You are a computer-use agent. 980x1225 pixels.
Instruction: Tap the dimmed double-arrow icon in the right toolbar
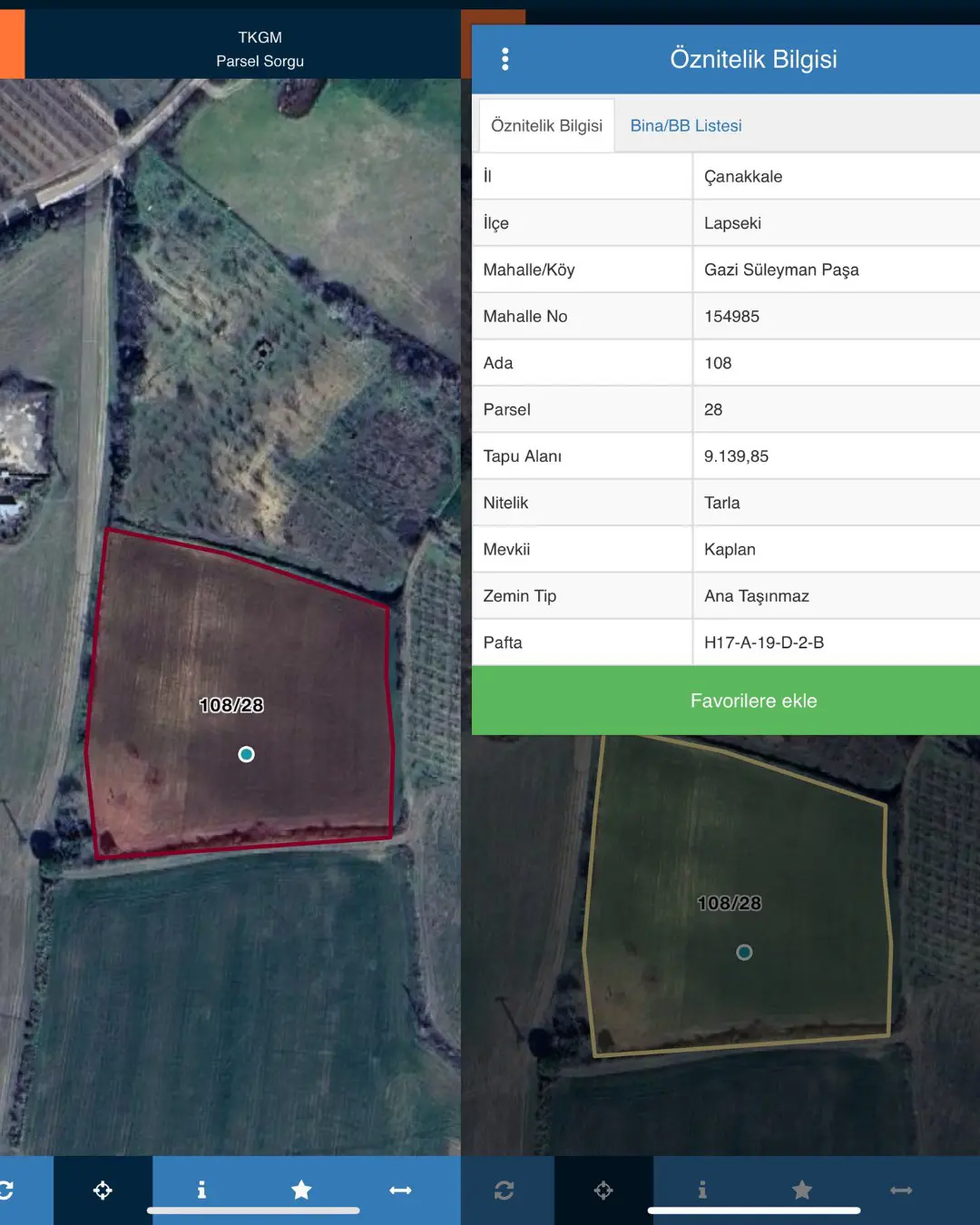(901, 1190)
